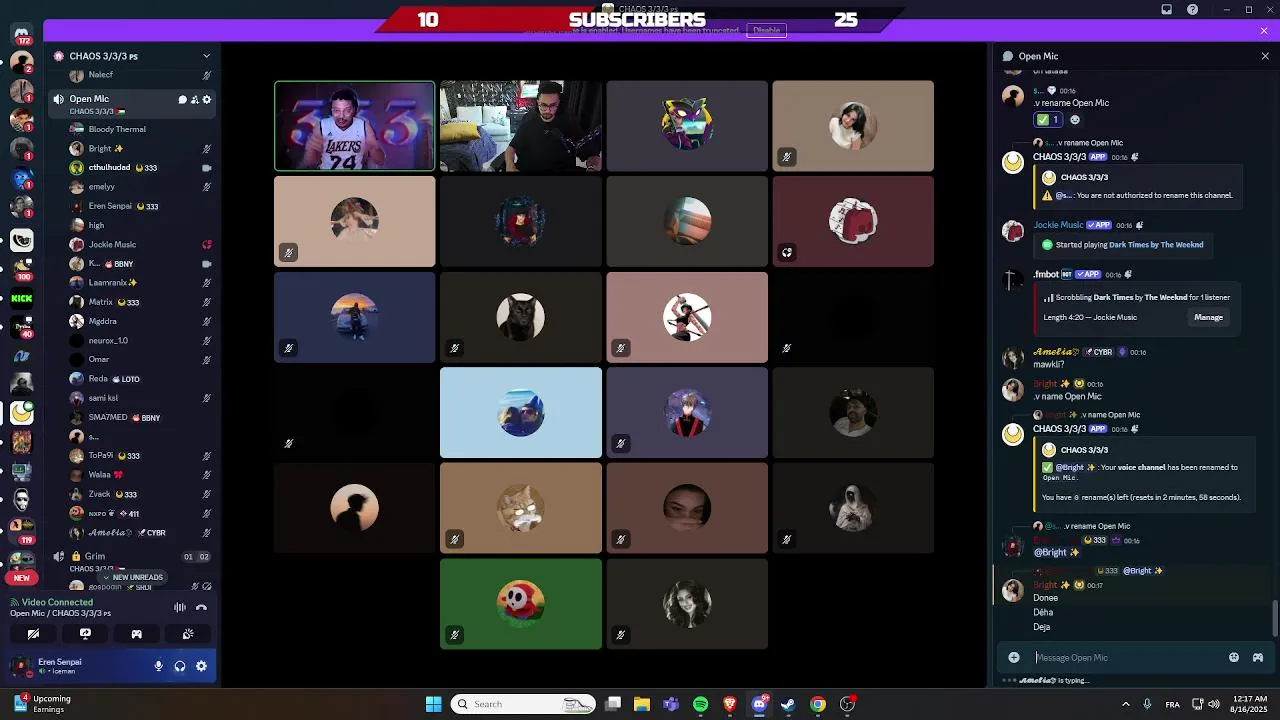Screen dimensions: 1280x720
Task: Start screen sharing from voice panel
Action: [x=85, y=634]
